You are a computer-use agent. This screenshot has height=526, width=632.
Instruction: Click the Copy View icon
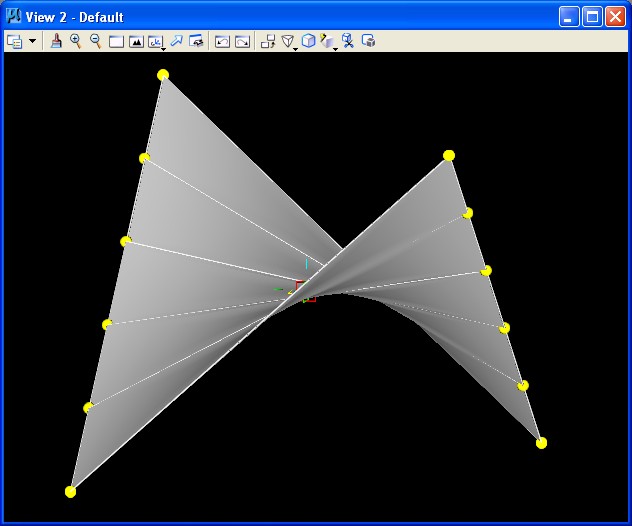(x=268, y=41)
